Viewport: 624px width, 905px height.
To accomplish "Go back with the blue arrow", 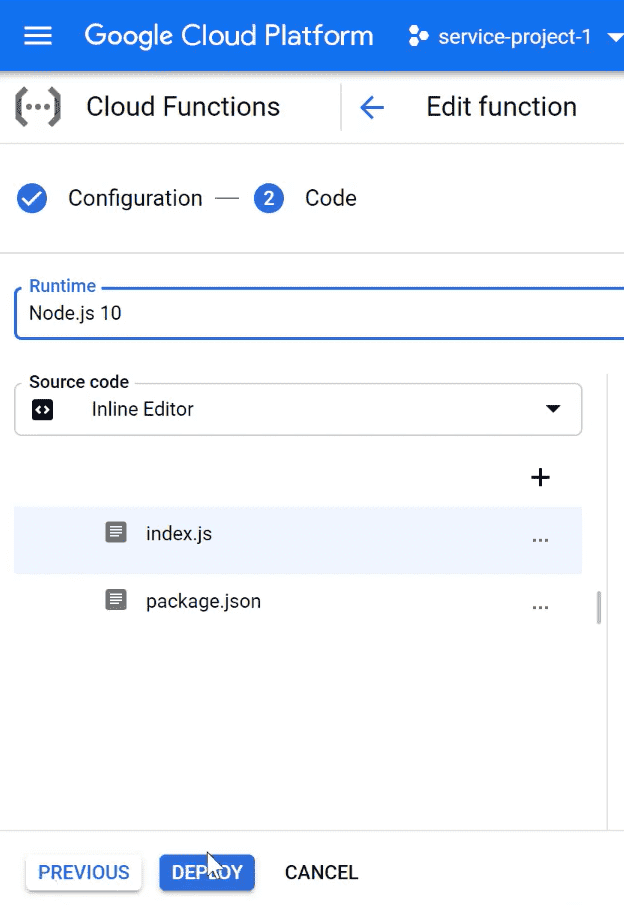I will [372, 107].
